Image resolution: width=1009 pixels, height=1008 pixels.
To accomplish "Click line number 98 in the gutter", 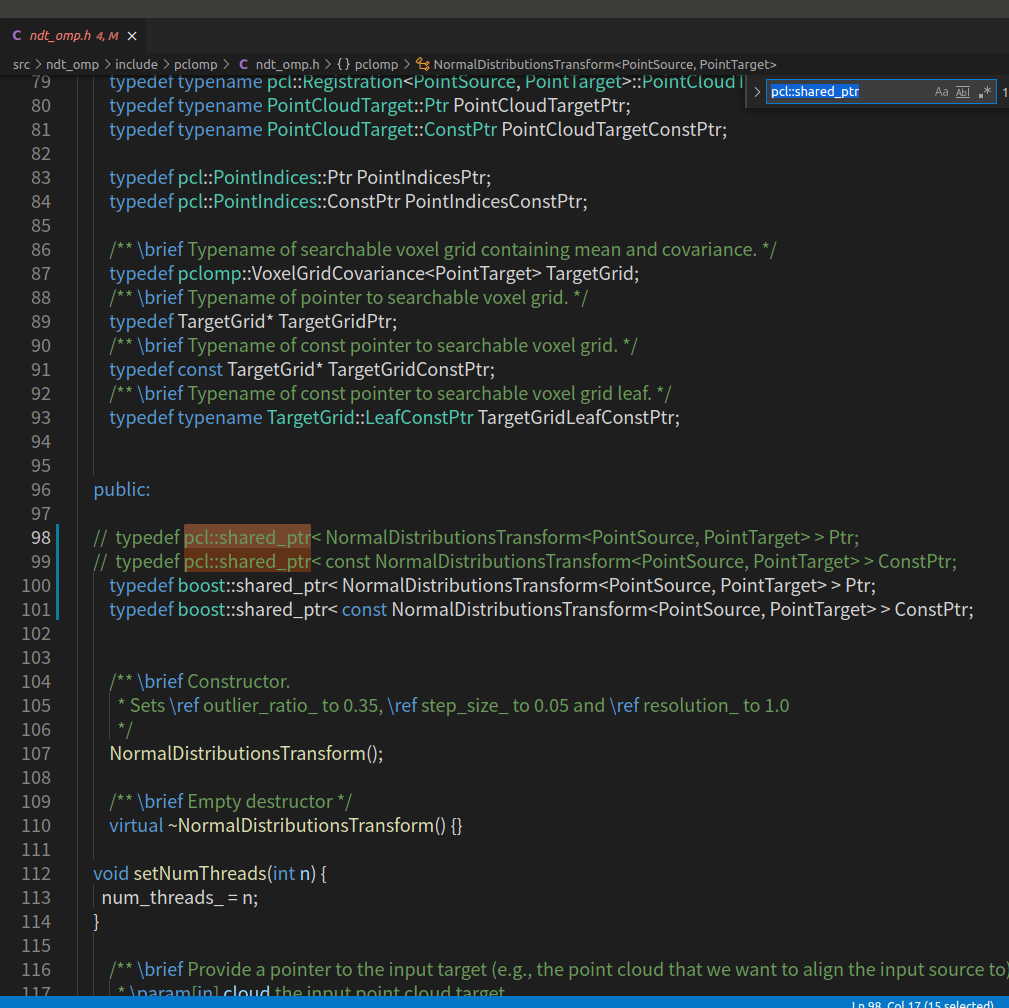I will pos(41,537).
